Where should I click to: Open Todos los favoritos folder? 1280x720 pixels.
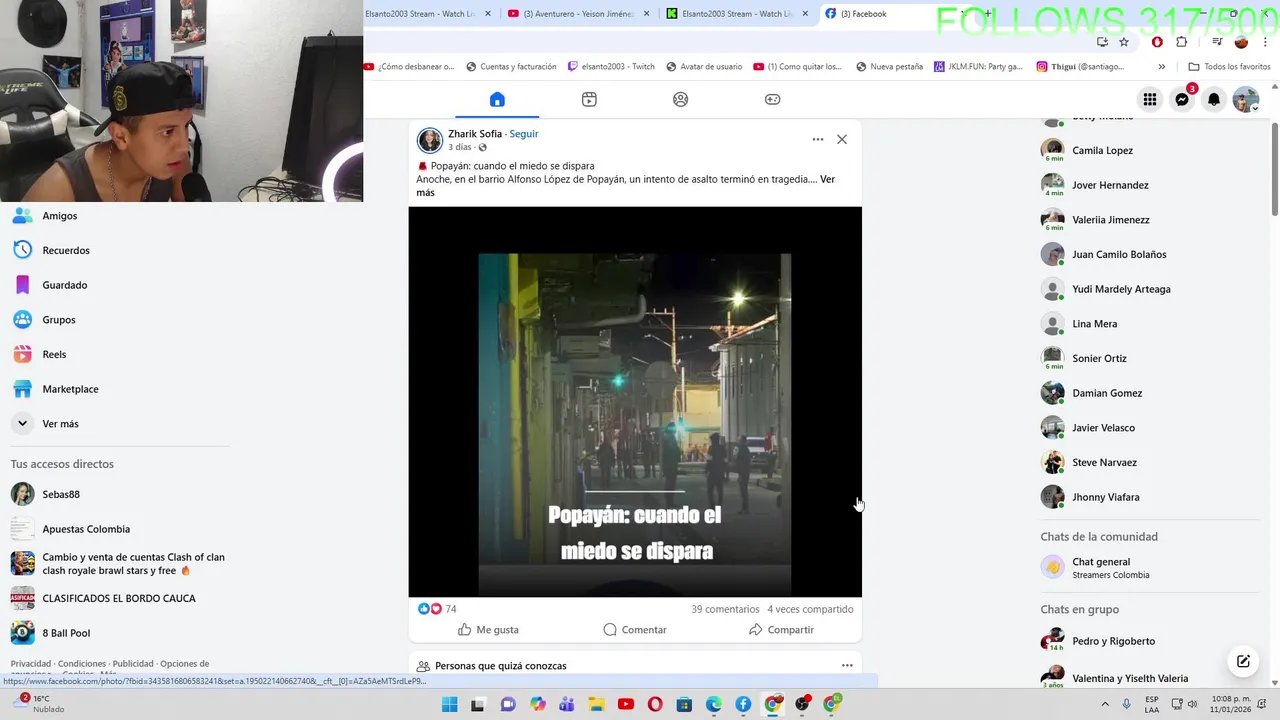(x=1229, y=67)
